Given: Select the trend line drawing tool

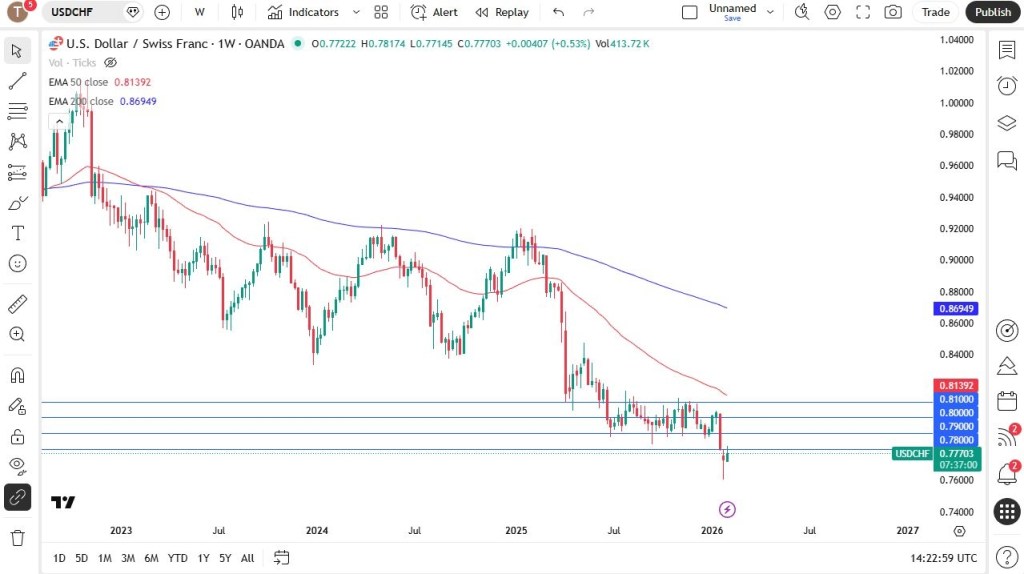Looking at the screenshot, I should click(17, 81).
